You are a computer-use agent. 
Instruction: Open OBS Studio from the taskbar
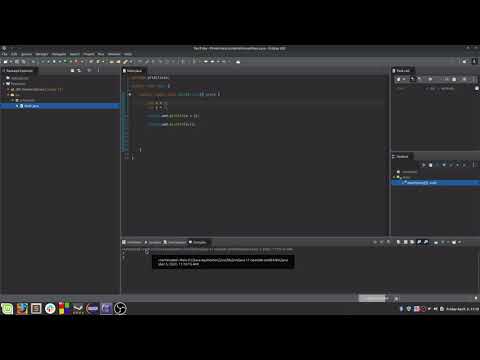(x=120, y=309)
